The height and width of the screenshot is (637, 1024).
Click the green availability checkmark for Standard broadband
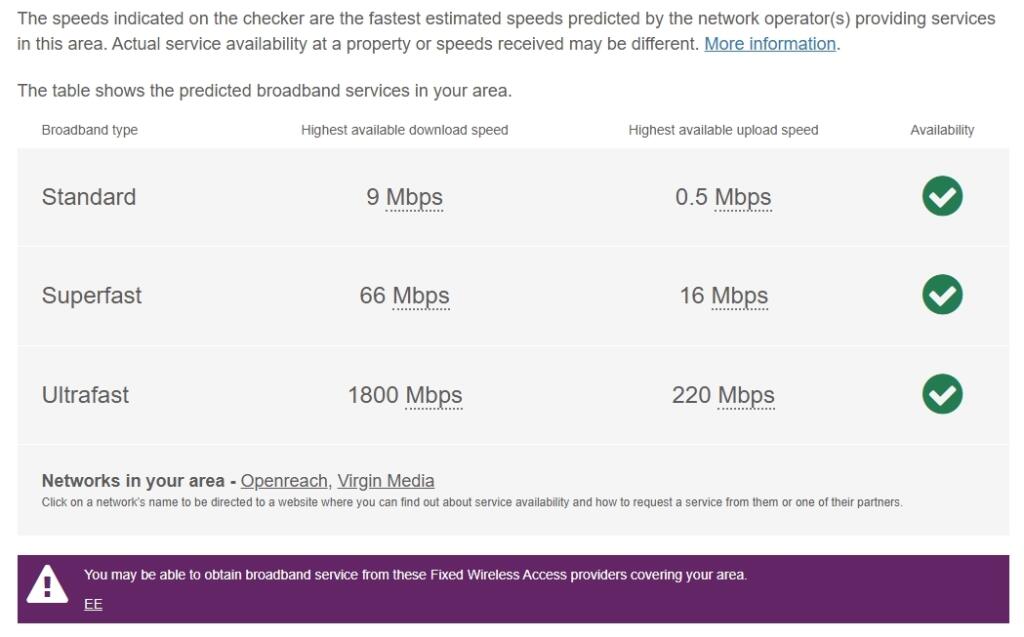pyautogui.click(x=940, y=196)
